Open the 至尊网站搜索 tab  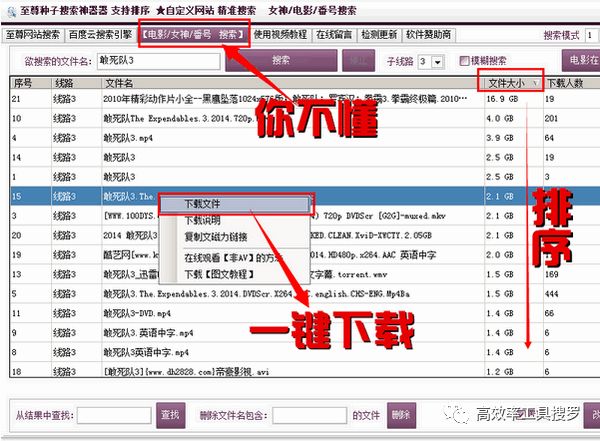33,35
